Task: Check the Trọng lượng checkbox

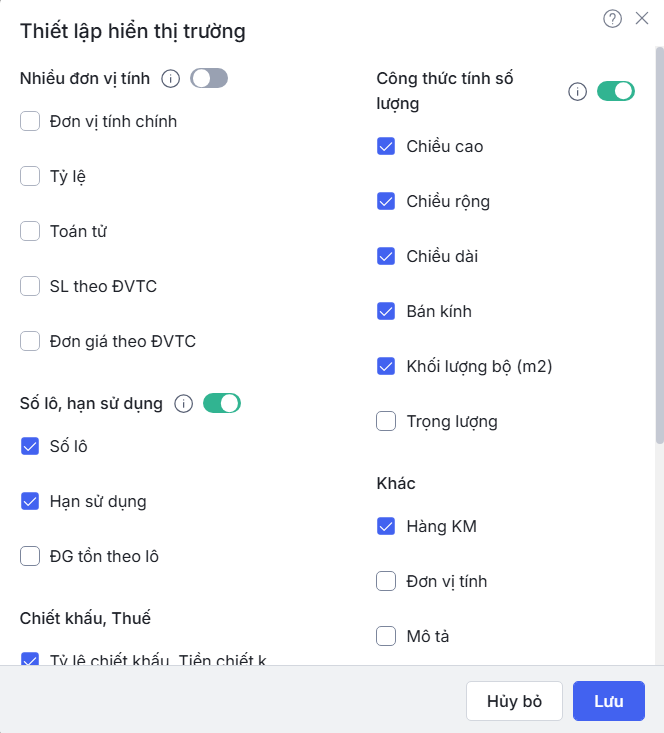Action: [386, 422]
